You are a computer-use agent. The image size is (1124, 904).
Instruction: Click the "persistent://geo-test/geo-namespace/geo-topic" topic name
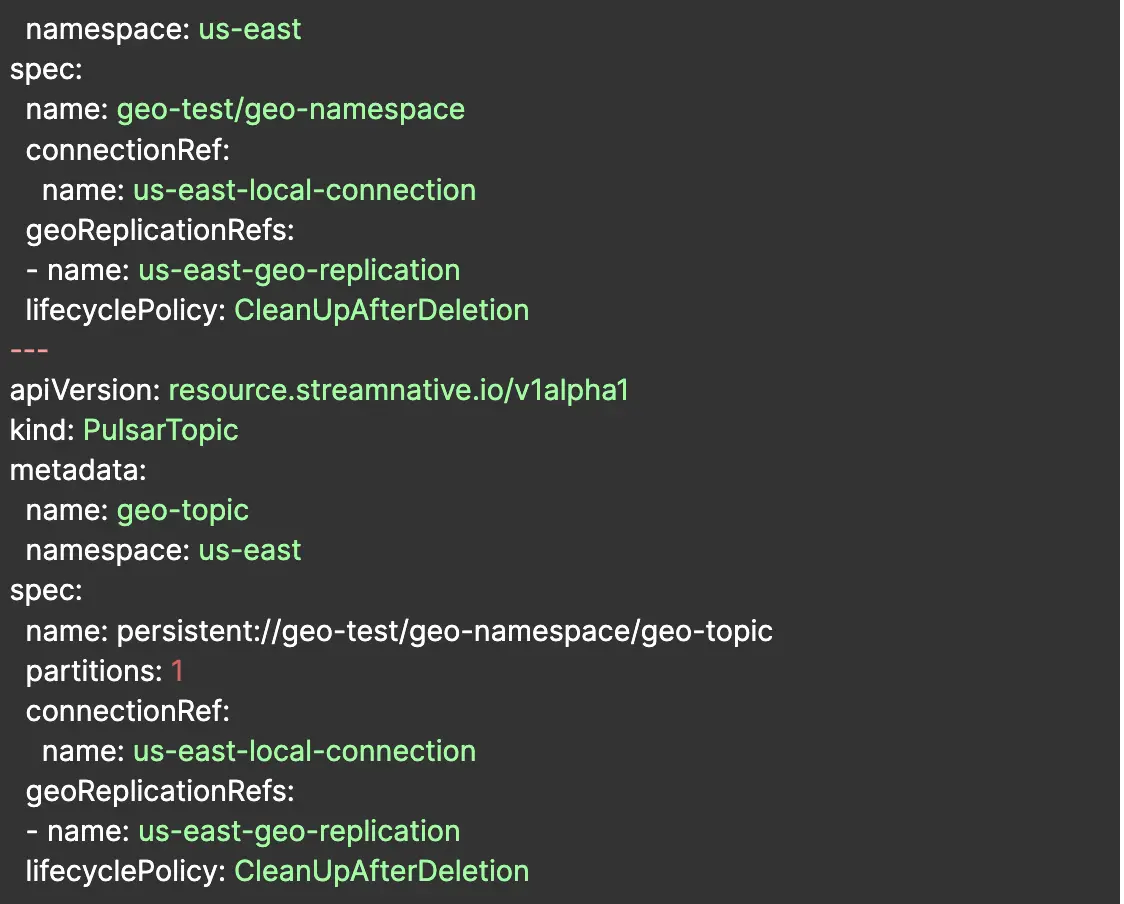pos(444,631)
